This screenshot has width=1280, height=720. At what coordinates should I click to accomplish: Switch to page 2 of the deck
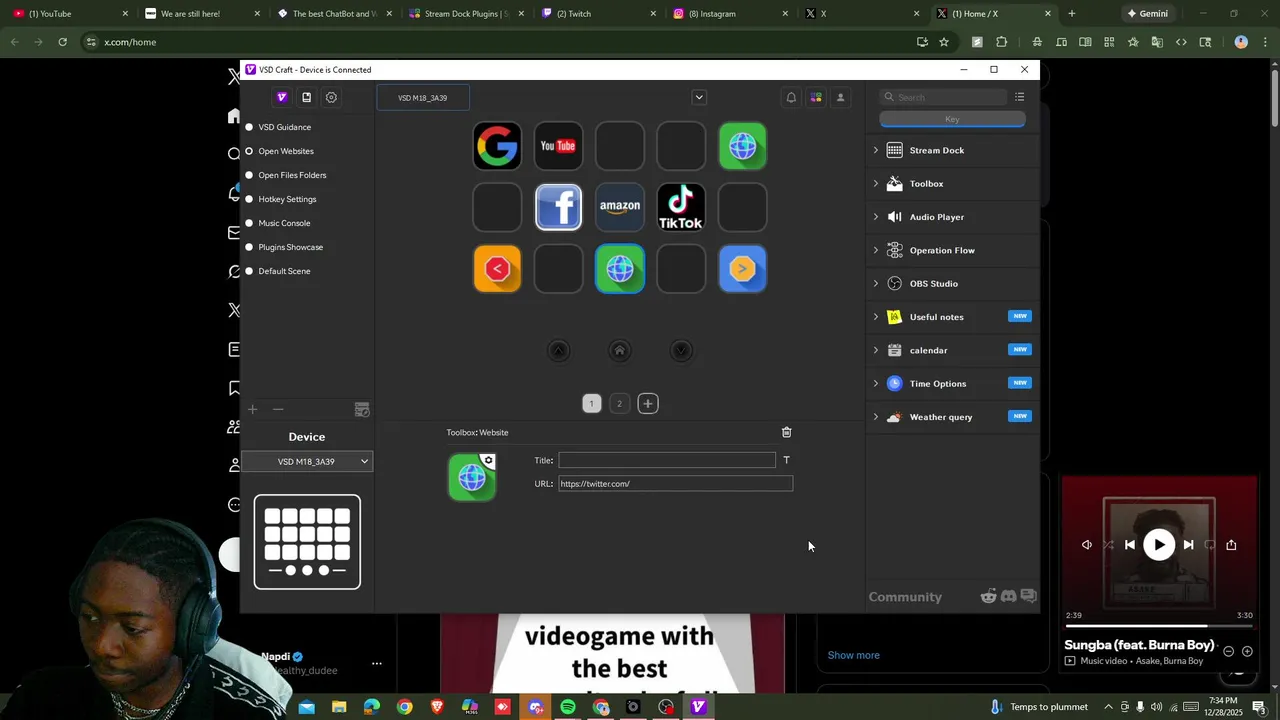coord(619,404)
